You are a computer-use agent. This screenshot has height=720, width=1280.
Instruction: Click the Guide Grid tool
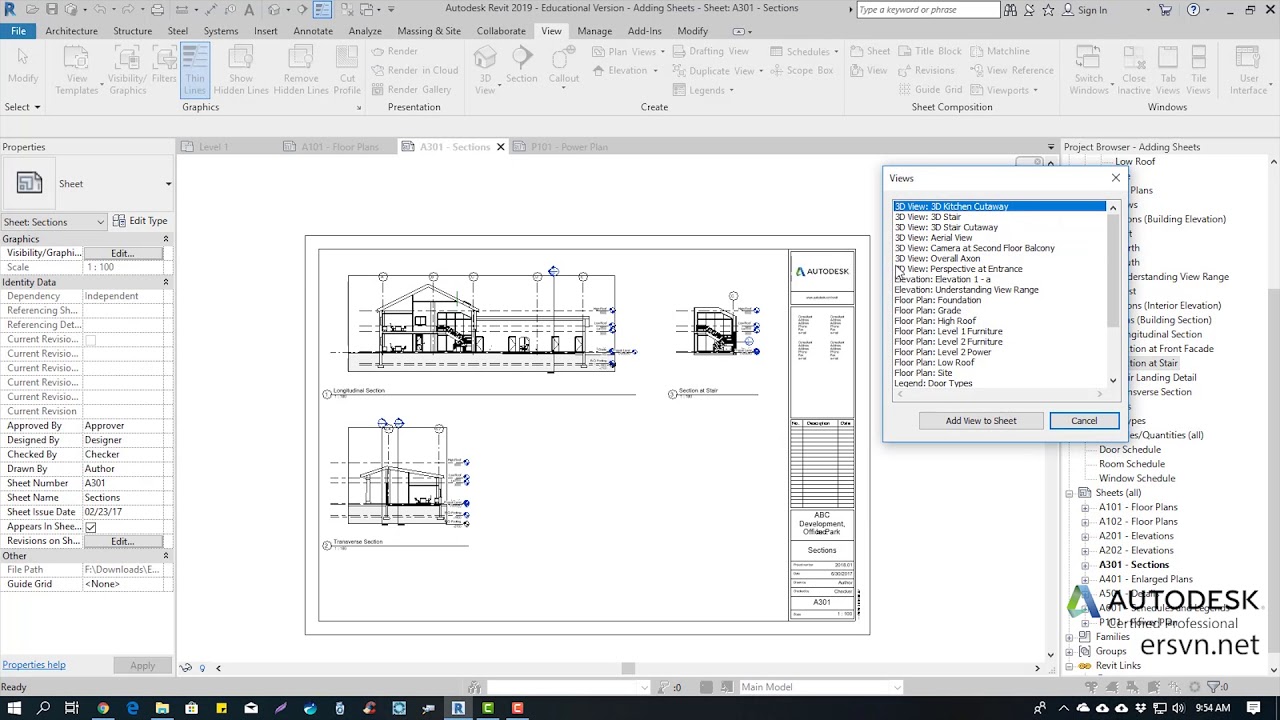[930, 90]
